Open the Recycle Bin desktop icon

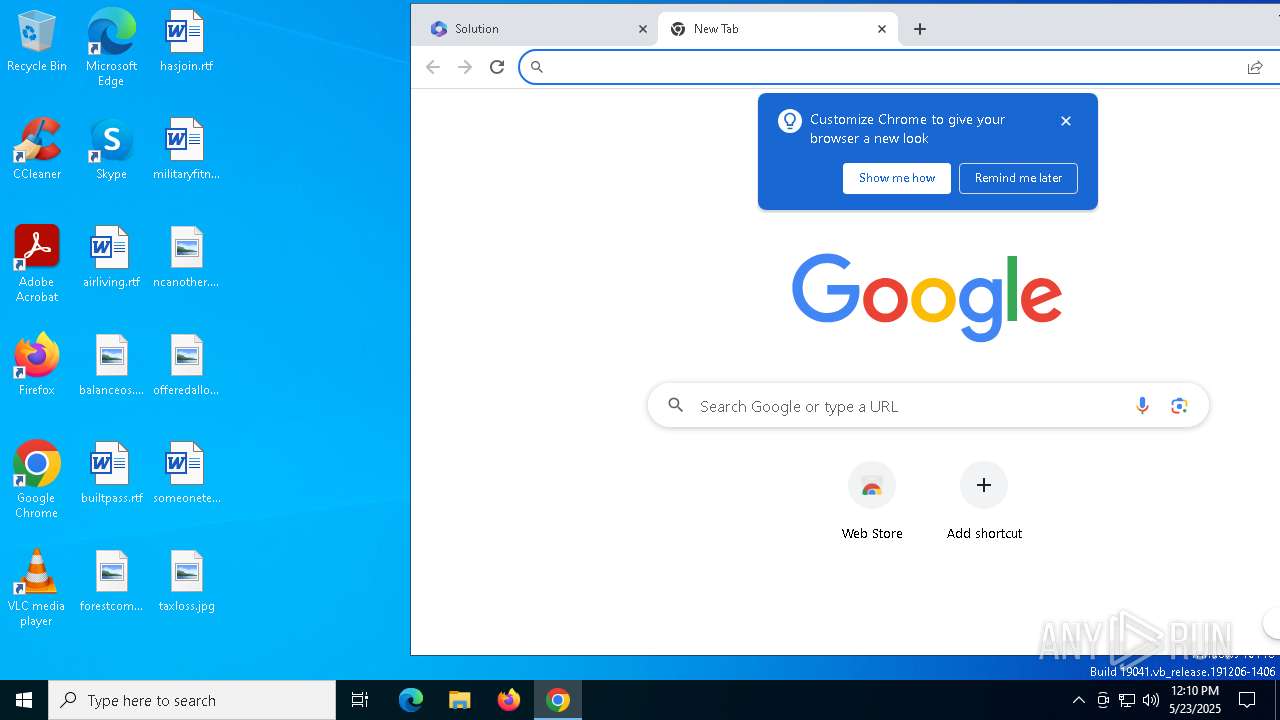click(37, 41)
